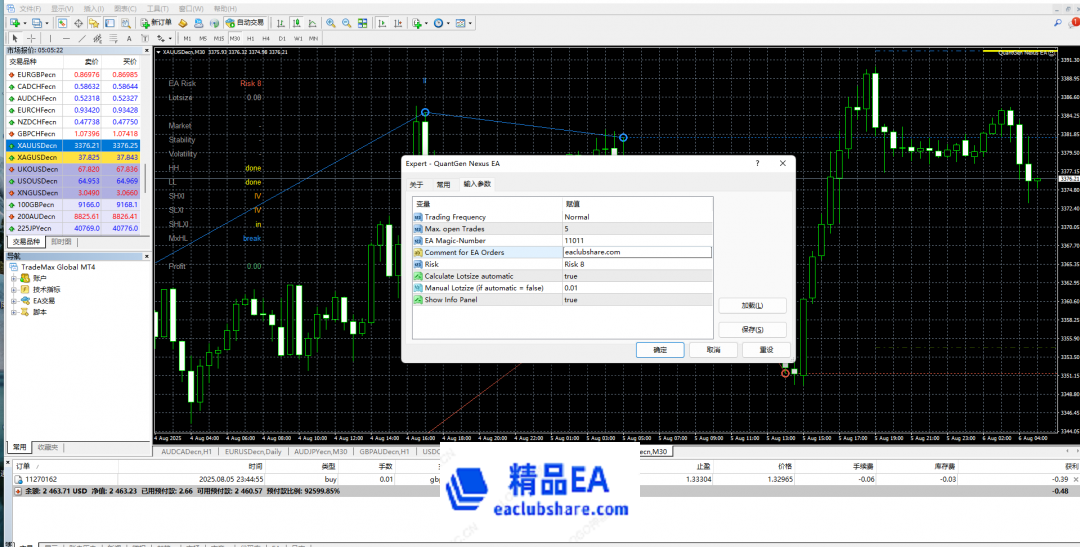Select the vertical line drawing tool
This screenshot has height=547, width=1080.
50,39
